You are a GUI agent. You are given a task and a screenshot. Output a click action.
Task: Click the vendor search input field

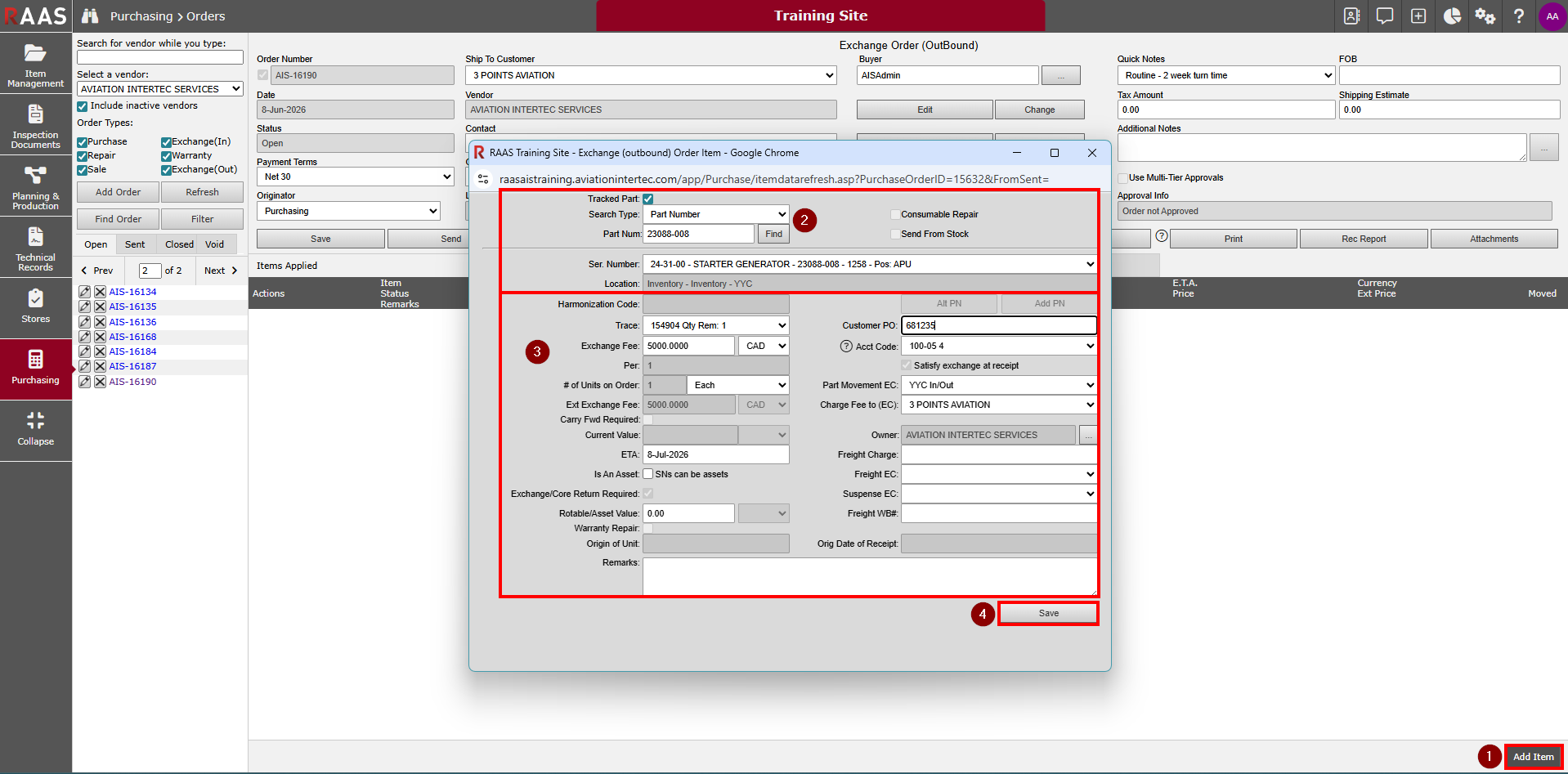click(160, 57)
